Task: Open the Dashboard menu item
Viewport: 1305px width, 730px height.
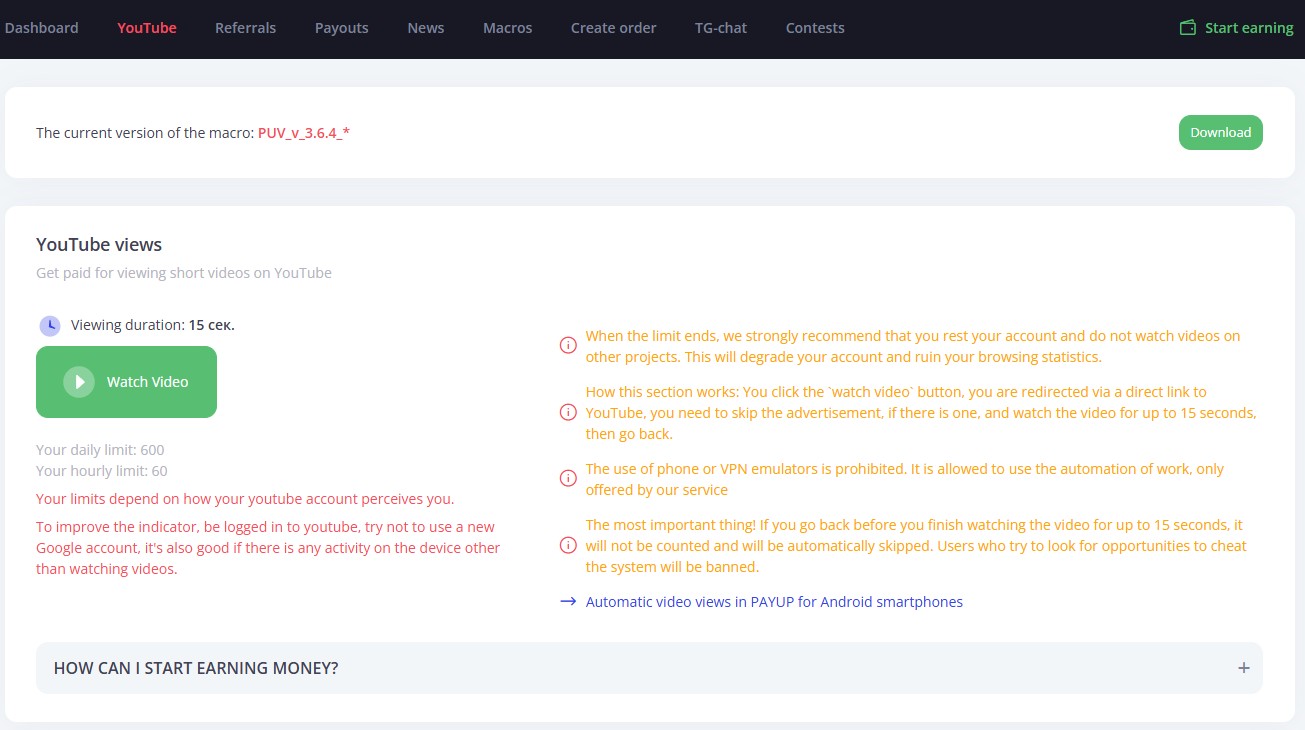Action: 41,28
